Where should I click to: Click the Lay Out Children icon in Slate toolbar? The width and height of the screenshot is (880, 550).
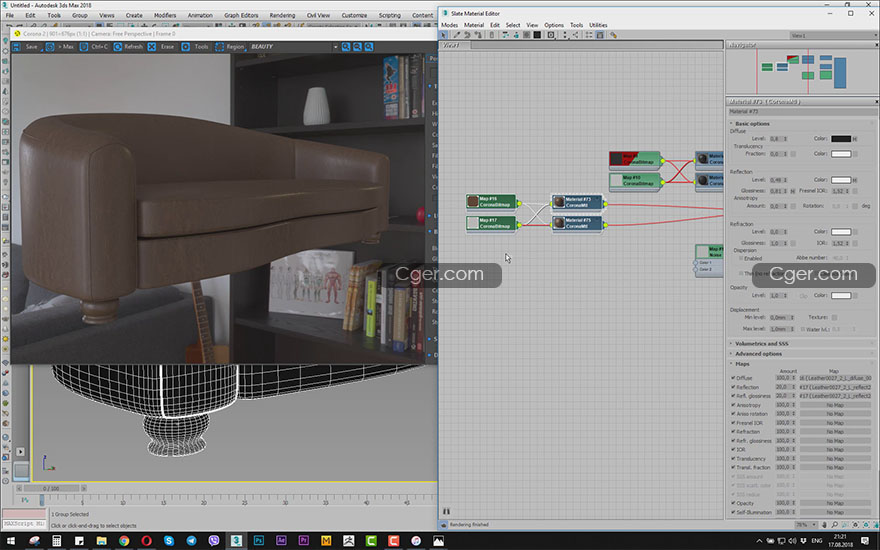click(575, 35)
